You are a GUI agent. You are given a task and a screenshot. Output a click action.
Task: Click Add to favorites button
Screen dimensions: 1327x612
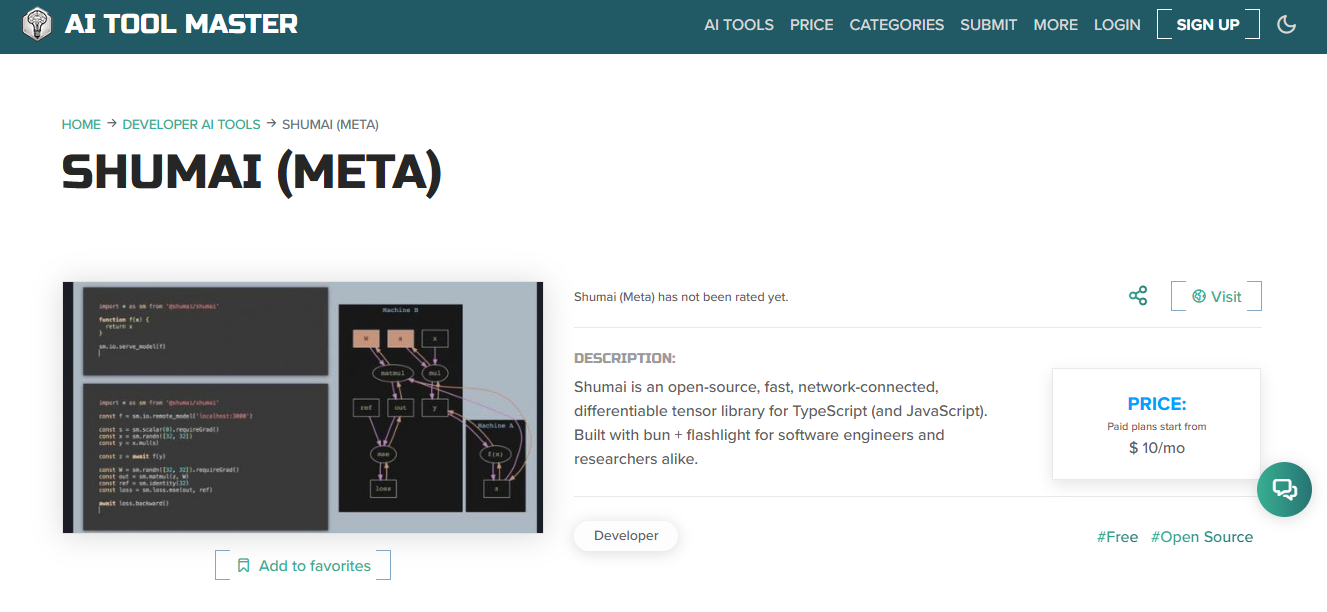point(303,565)
